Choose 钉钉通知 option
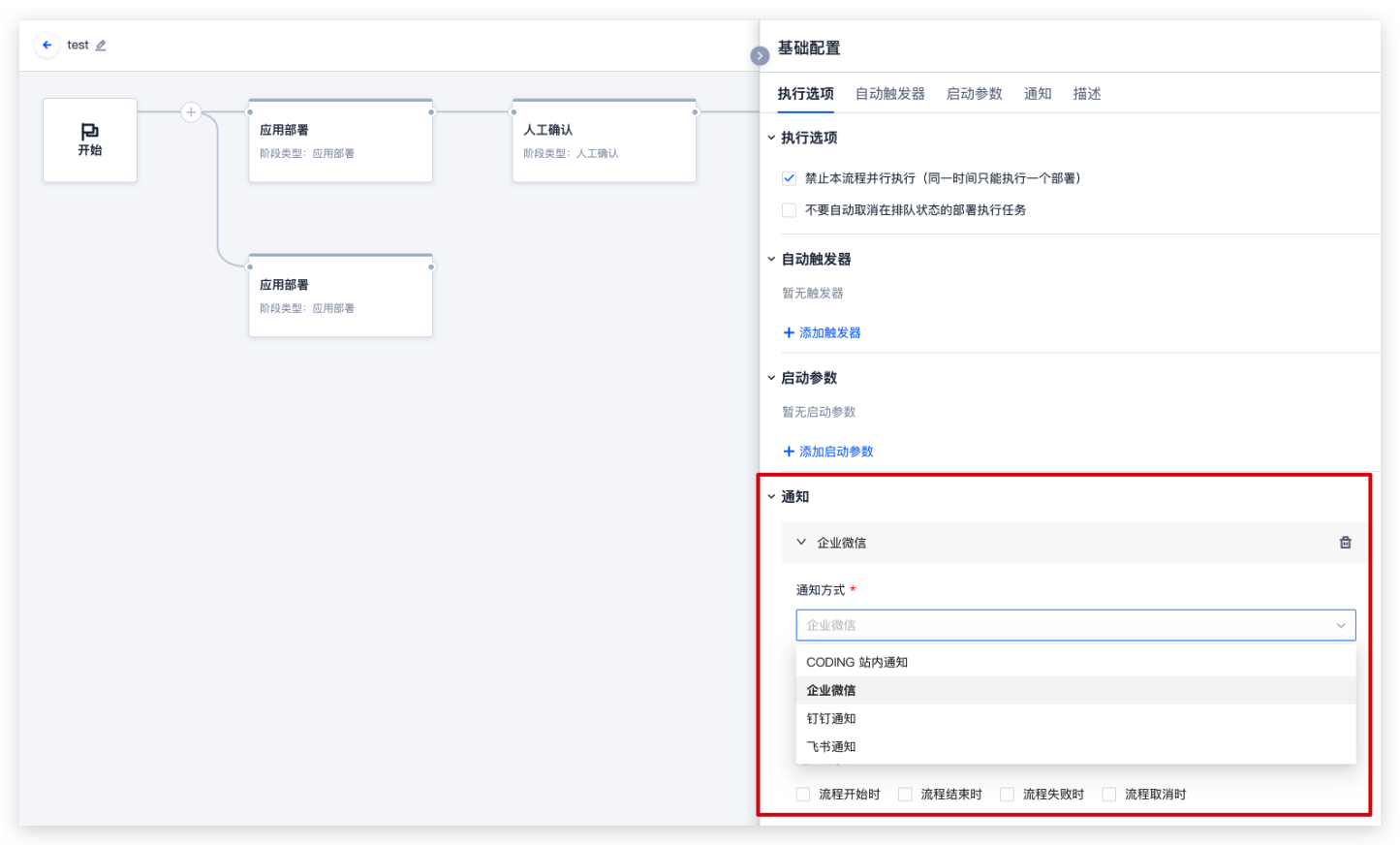Viewport: 1400px width, 845px height. (x=1075, y=719)
